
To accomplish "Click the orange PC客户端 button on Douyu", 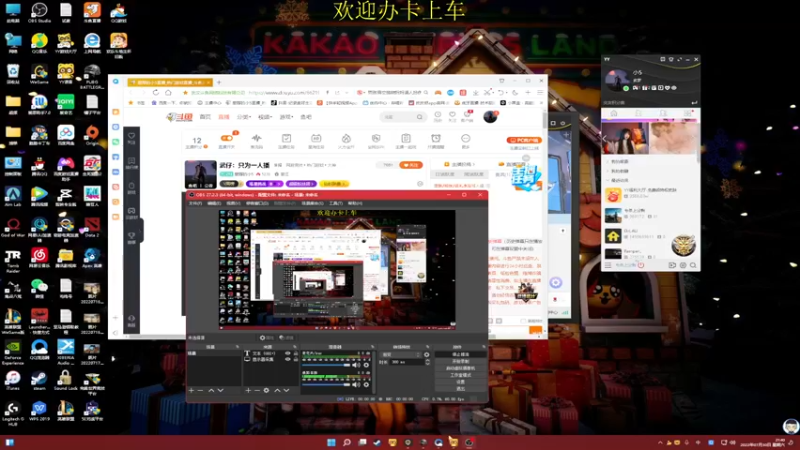I will coord(524,140).
